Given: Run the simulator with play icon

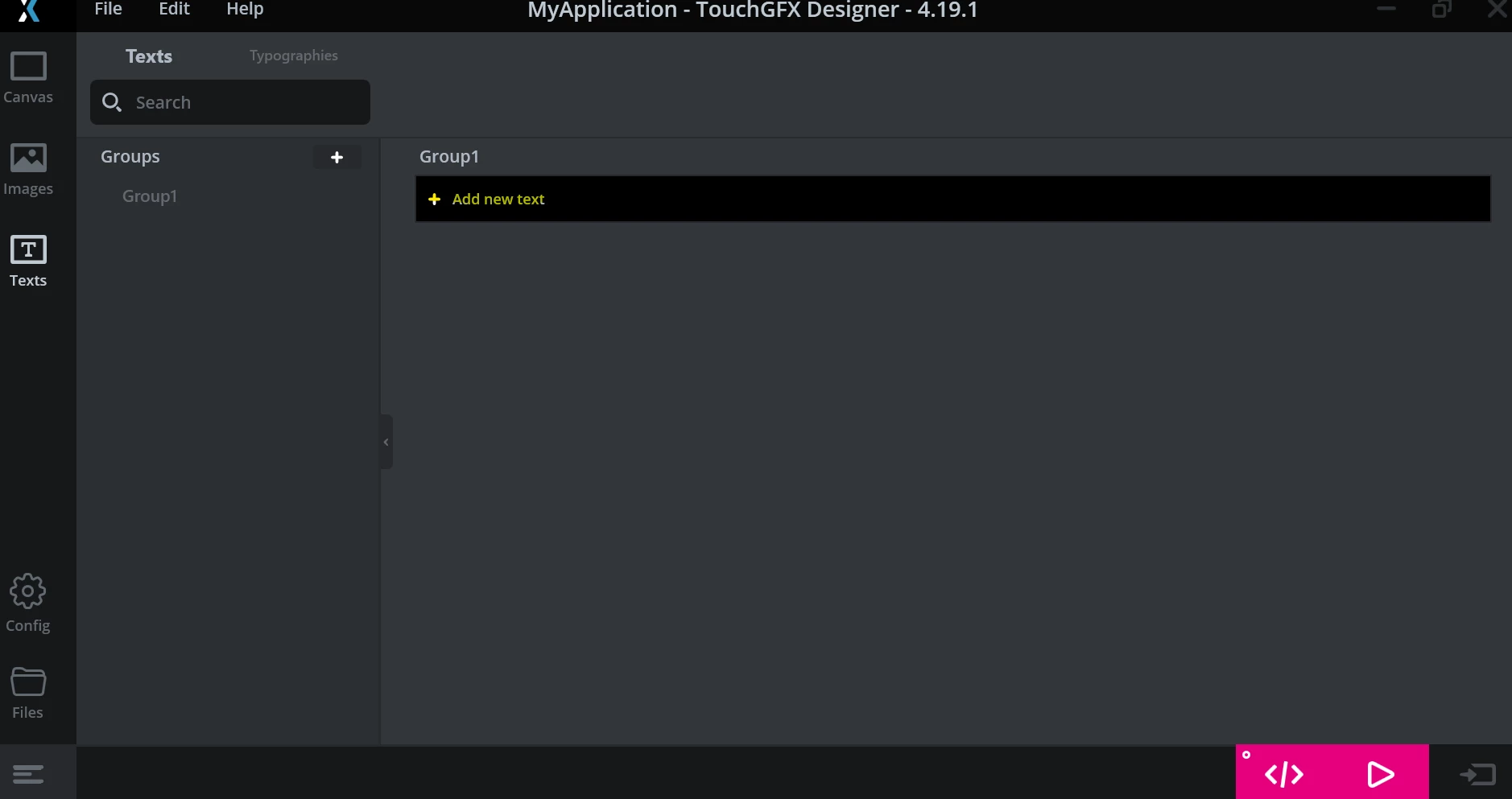Looking at the screenshot, I should [1381, 774].
